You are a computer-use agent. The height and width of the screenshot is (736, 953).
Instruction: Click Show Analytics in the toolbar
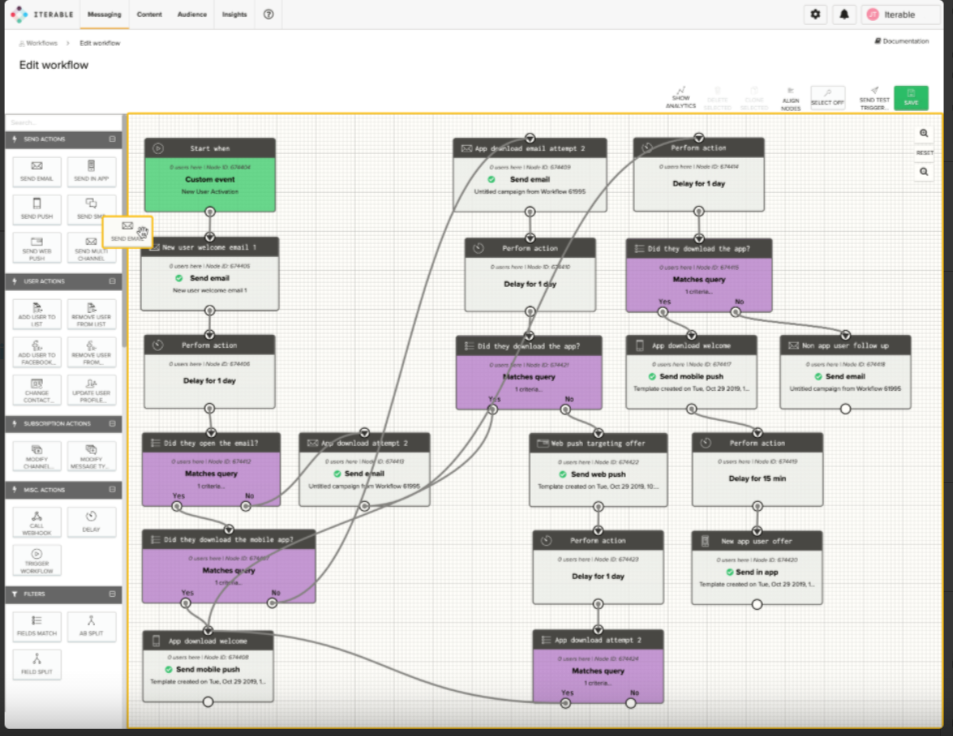click(681, 98)
